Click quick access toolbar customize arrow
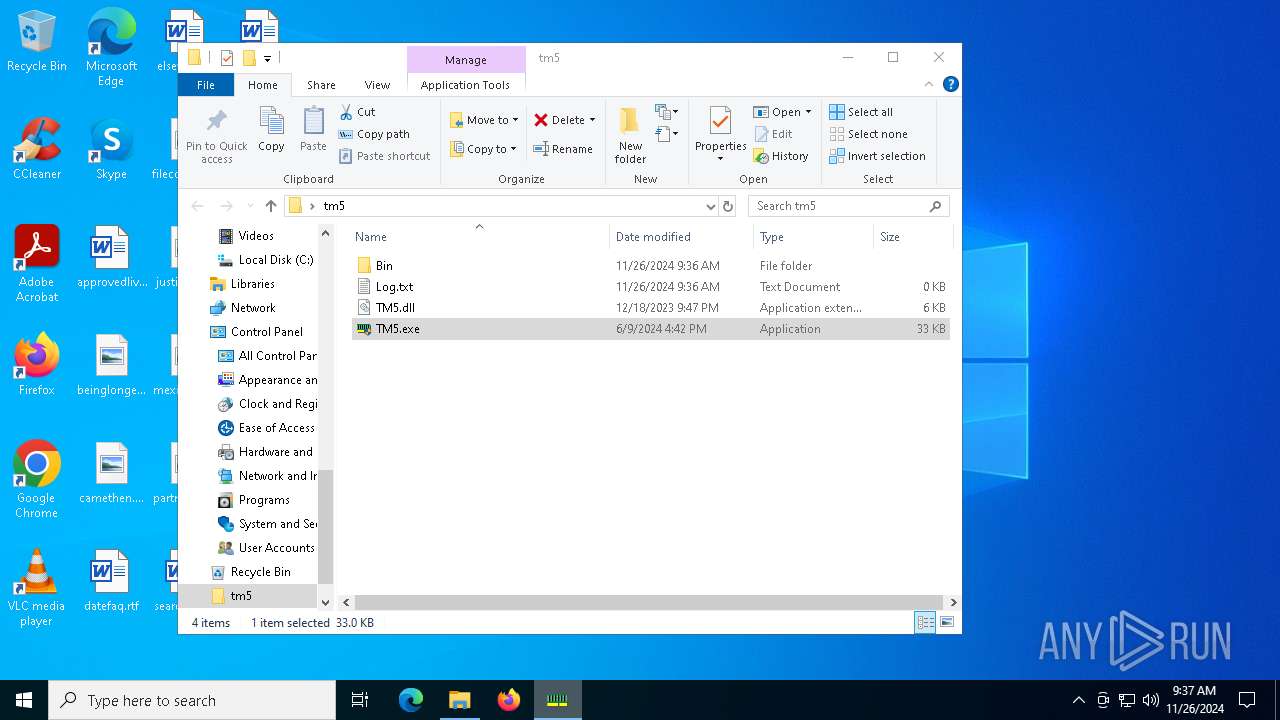This screenshot has width=1280, height=720. [267, 59]
